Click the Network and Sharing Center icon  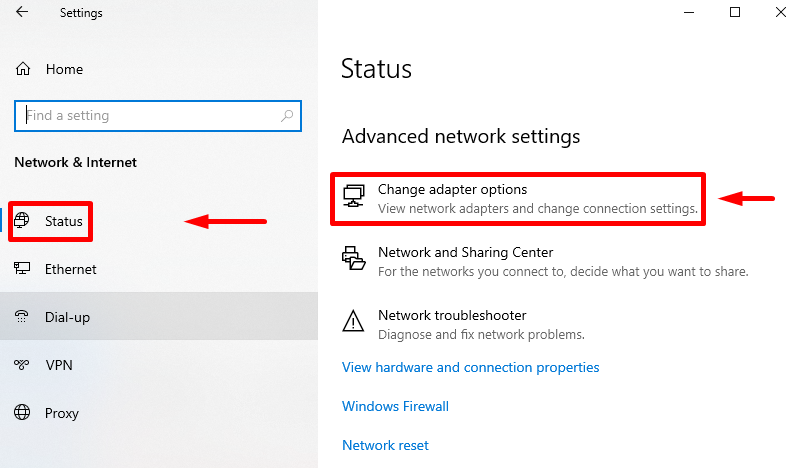[353, 258]
